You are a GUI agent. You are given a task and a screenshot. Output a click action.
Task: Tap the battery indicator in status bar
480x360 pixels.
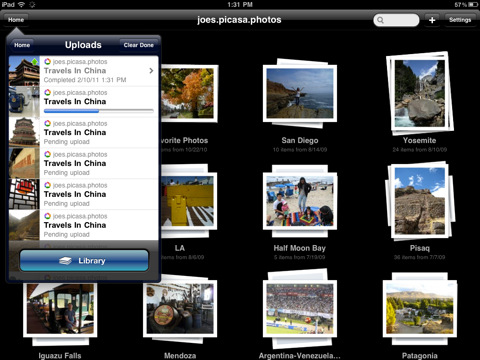click(473, 4)
